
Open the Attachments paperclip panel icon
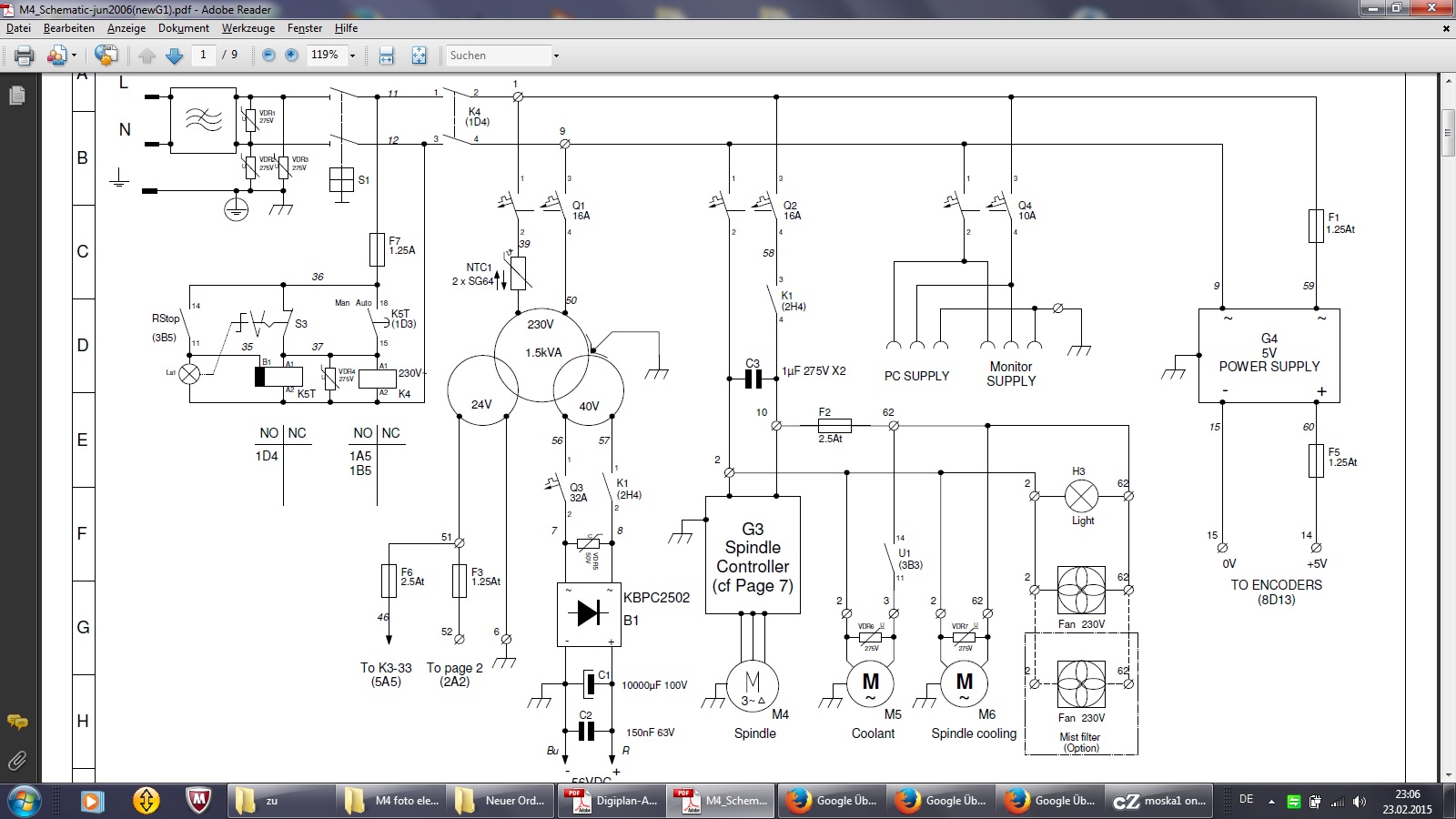point(16,761)
